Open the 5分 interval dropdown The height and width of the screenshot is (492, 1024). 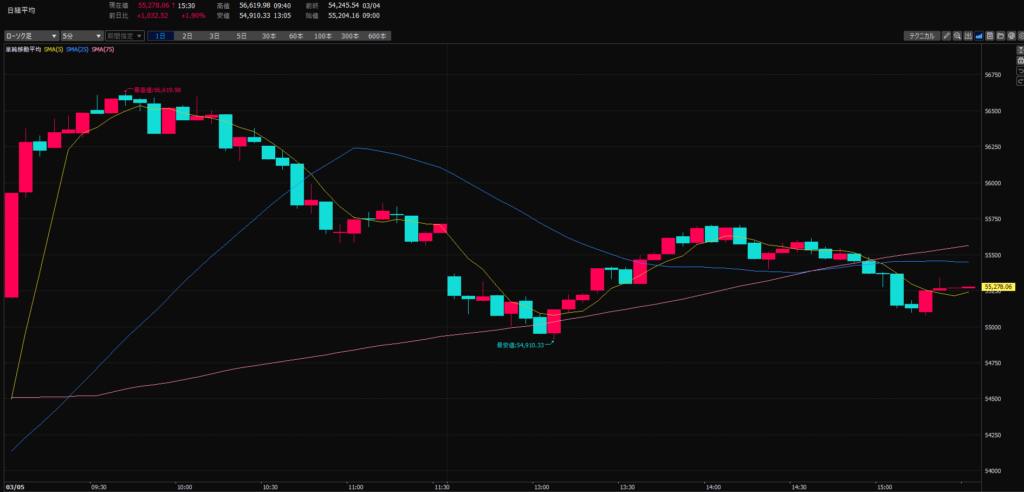[x=80, y=36]
